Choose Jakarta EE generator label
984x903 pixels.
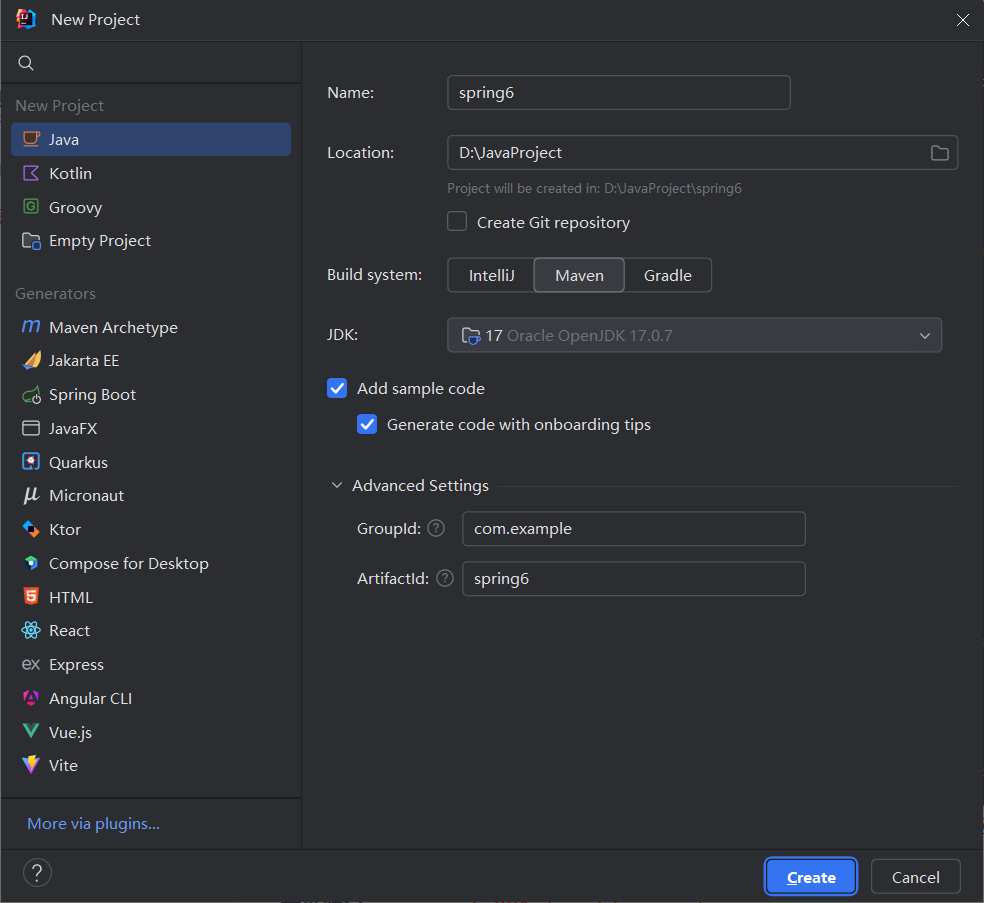pyautogui.click(x=84, y=361)
